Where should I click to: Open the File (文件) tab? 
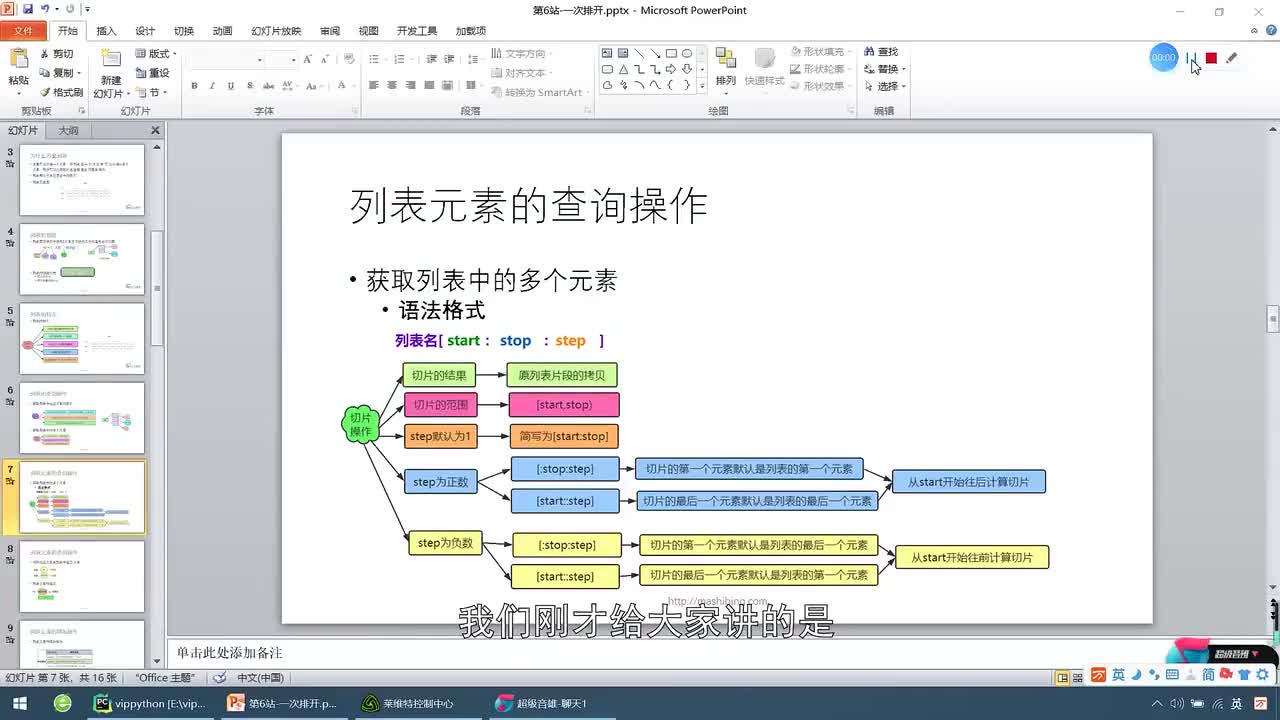(22, 31)
